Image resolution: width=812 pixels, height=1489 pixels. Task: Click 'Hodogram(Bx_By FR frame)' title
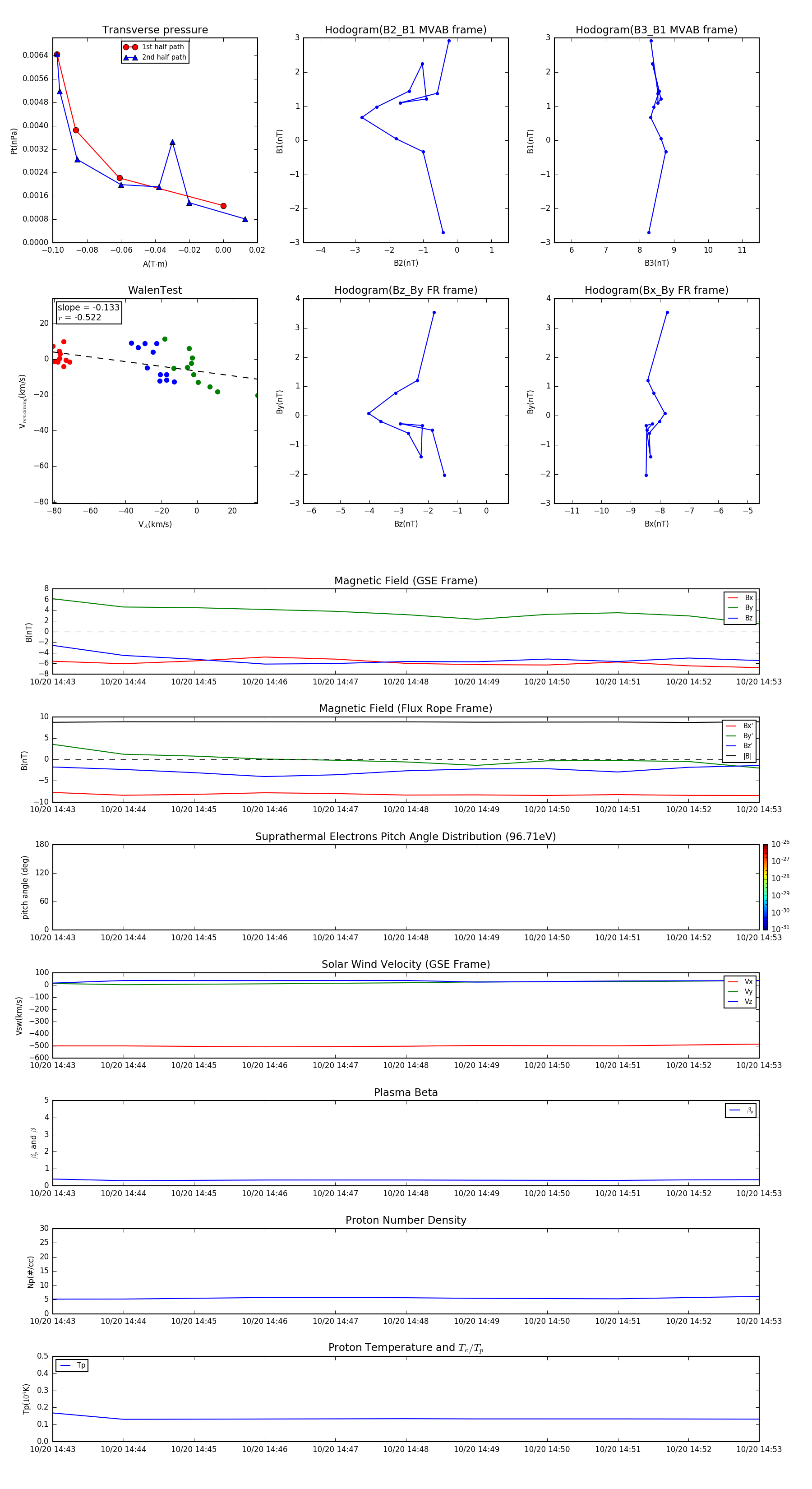(x=656, y=290)
